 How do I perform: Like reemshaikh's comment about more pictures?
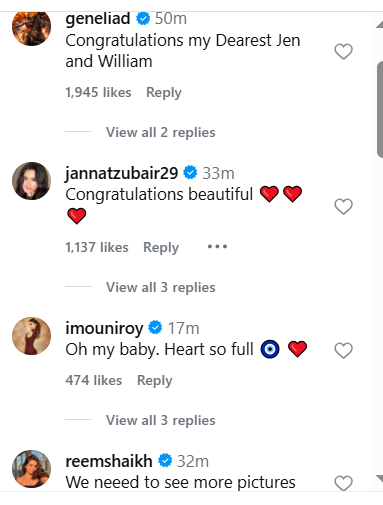[343, 483]
